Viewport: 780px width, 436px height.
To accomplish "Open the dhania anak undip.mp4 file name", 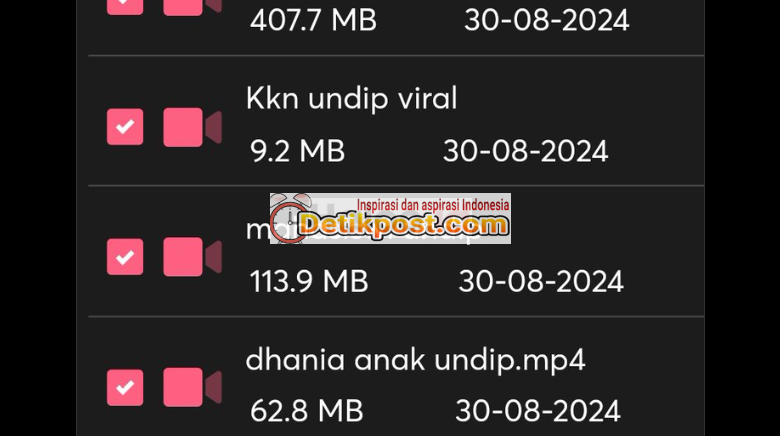I will tap(415, 359).
